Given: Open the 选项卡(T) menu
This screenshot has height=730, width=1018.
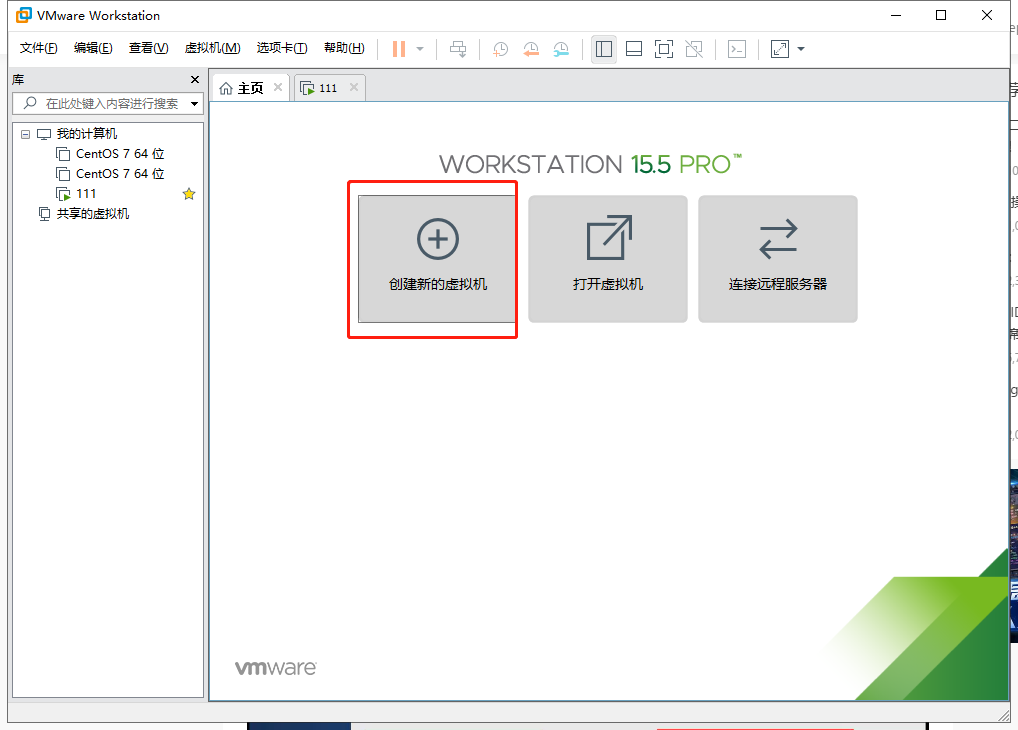Looking at the screenshot, I should click(x=282, y=48).
